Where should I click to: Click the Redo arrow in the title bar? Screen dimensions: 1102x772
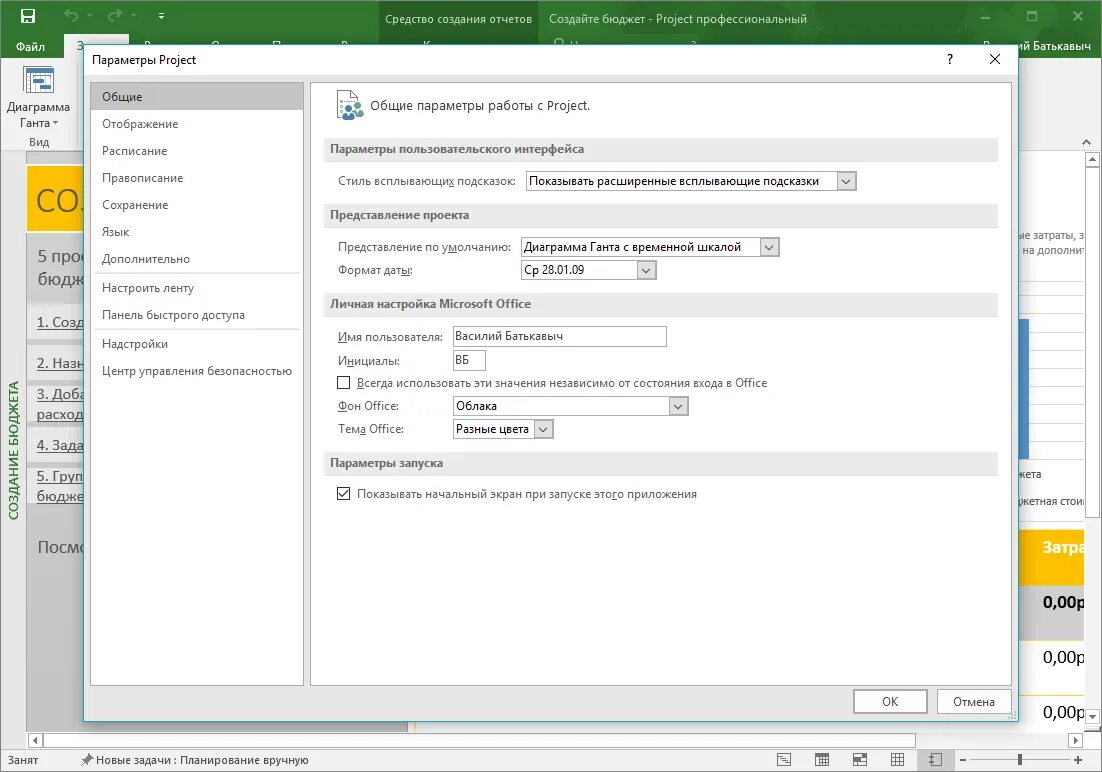tap(115, 15)
